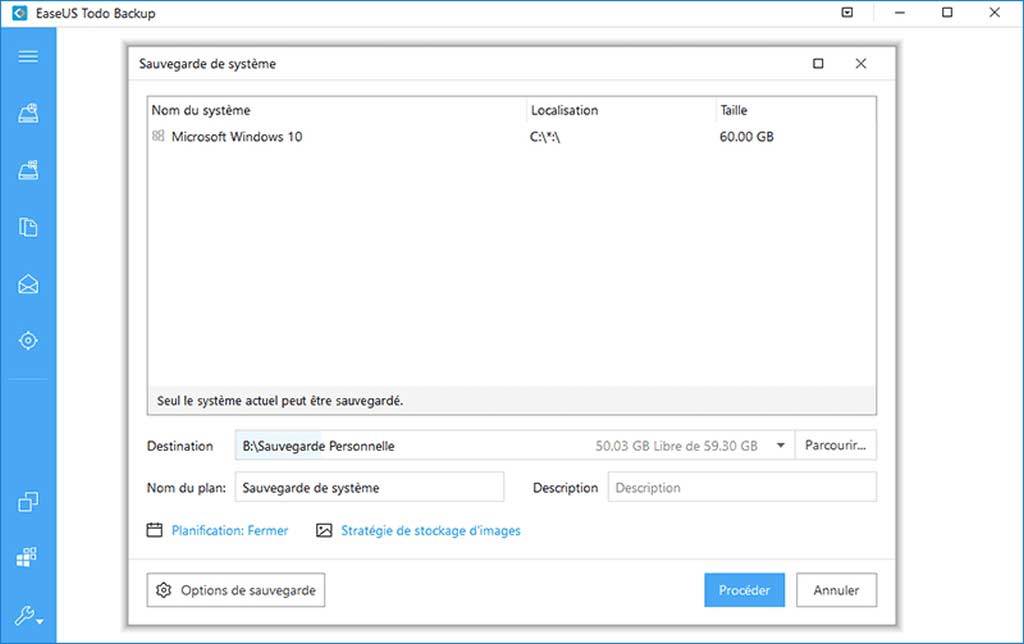Open System Transfer blocks icon
This screenshot has height=644, width=1024.
[x=27, y=557]
